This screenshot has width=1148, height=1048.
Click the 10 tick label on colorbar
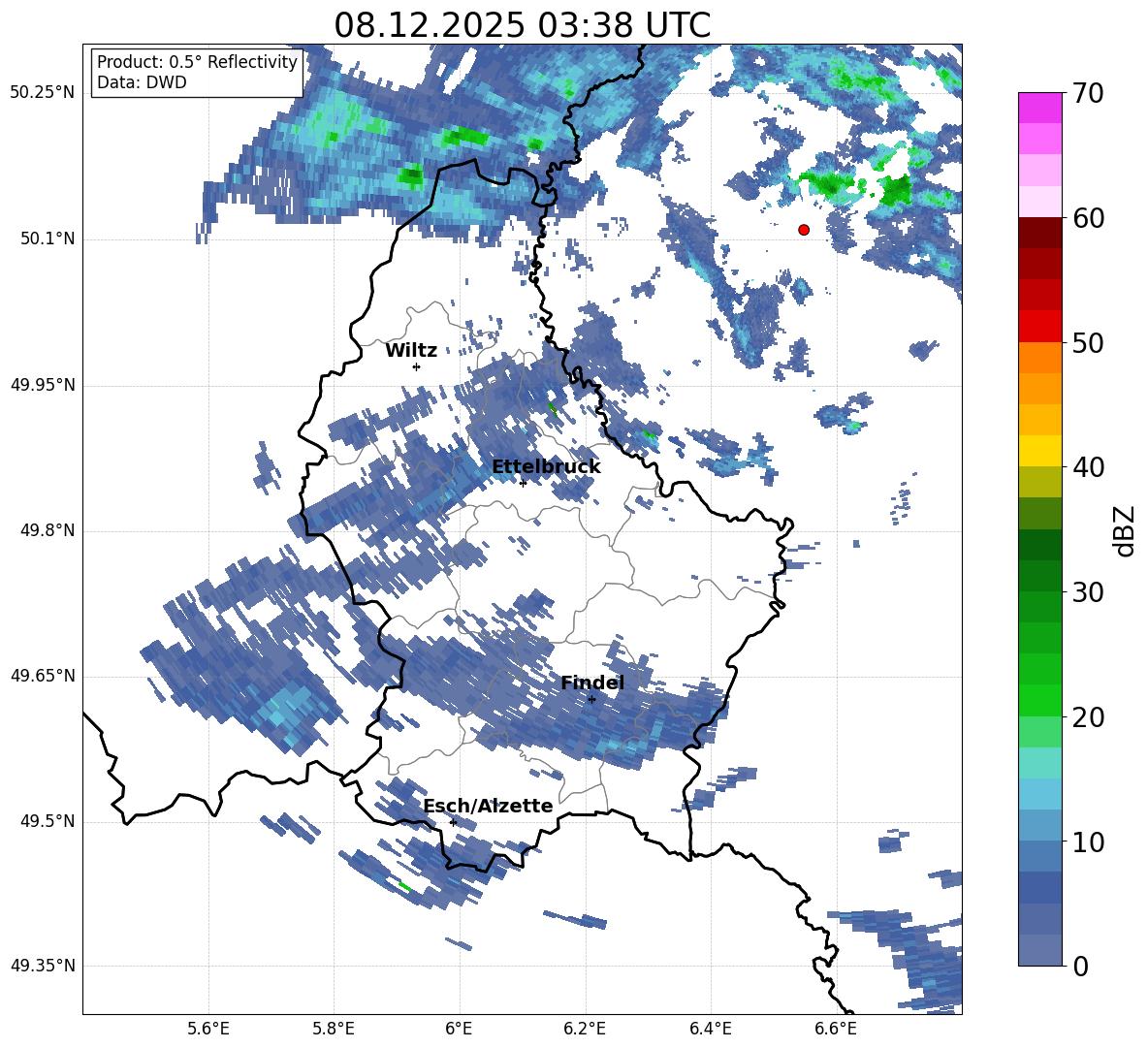(x=1088, y=842)
